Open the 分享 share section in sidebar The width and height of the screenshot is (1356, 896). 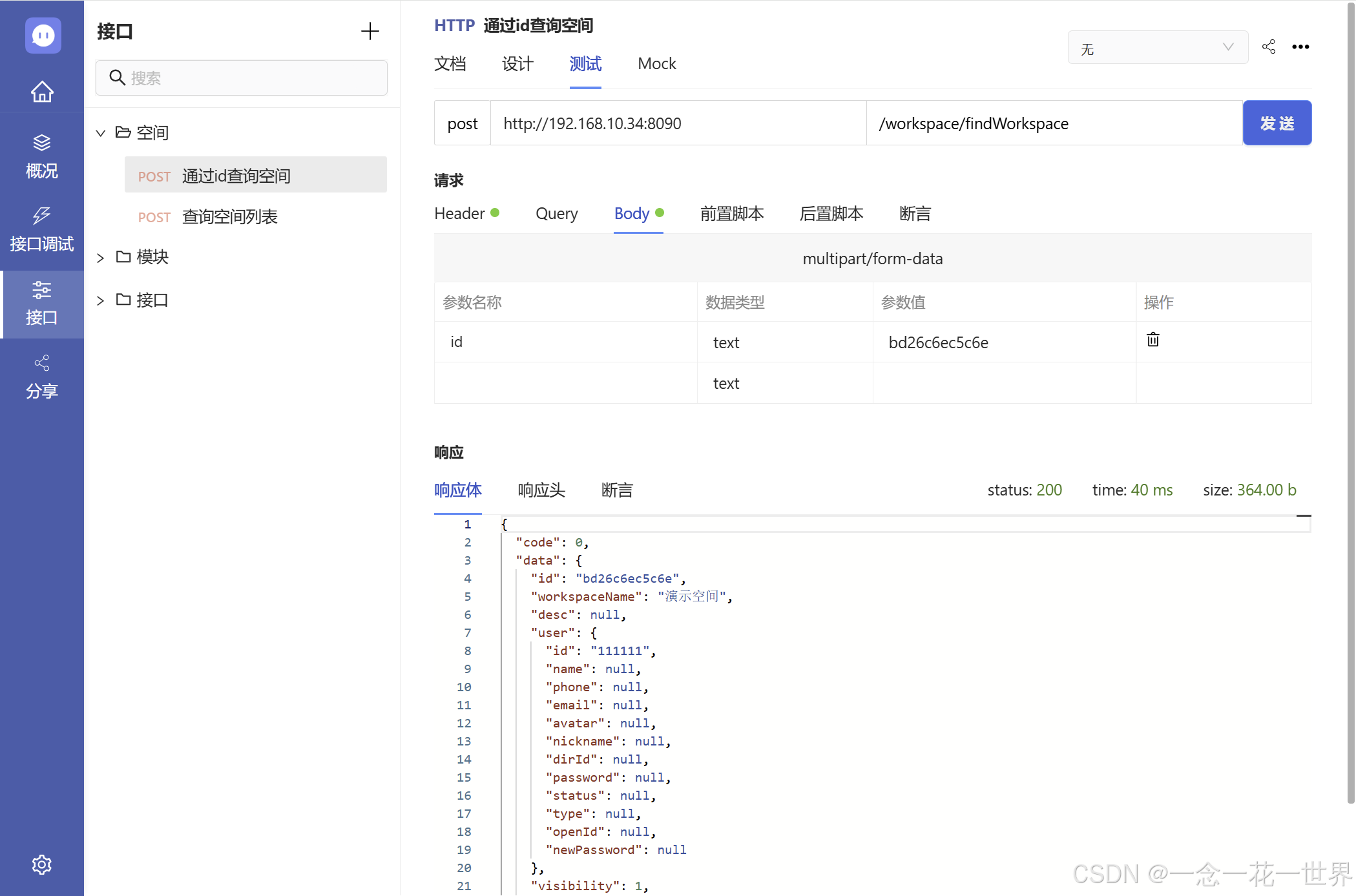coord(42,377)
